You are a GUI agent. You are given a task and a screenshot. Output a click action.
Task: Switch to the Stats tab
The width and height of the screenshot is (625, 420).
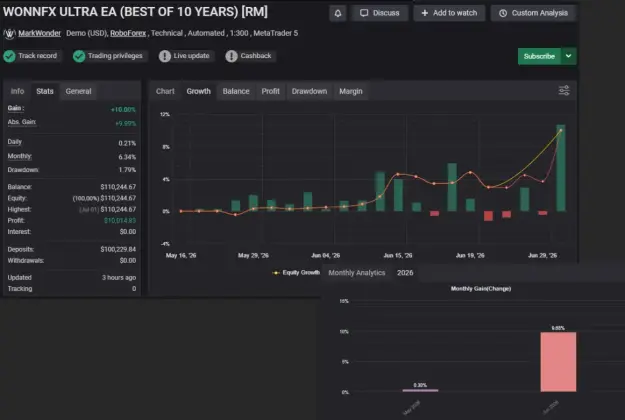pyautogui.click(x=45, y=91)
